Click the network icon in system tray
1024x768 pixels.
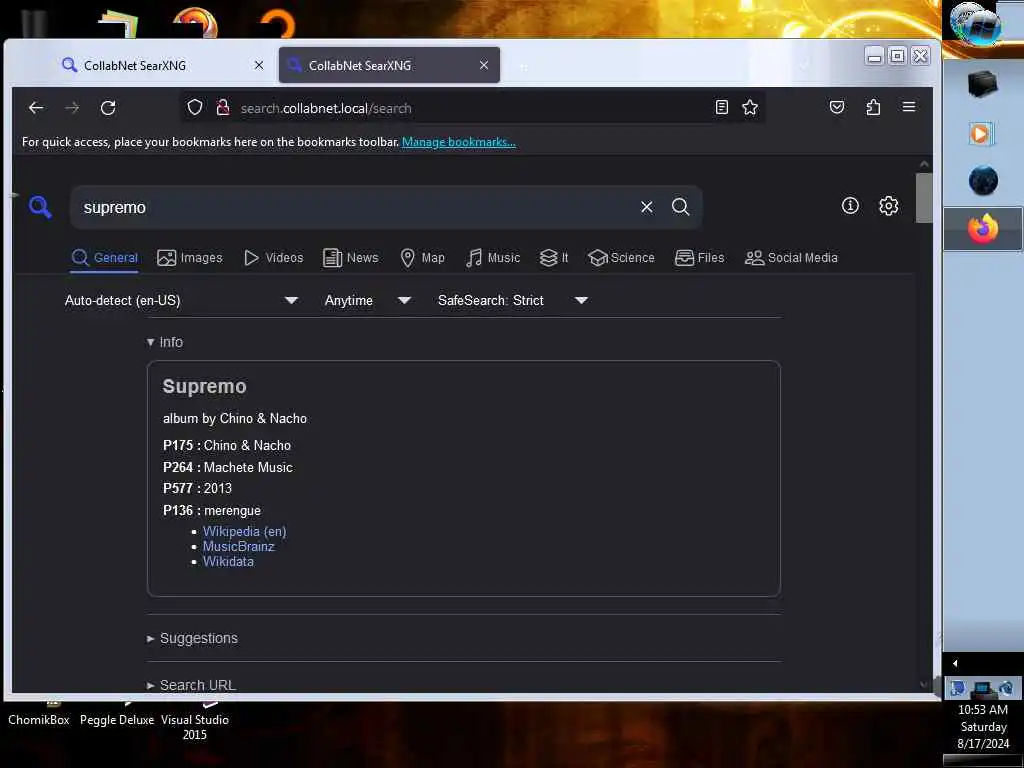click(x=982, y=688)
